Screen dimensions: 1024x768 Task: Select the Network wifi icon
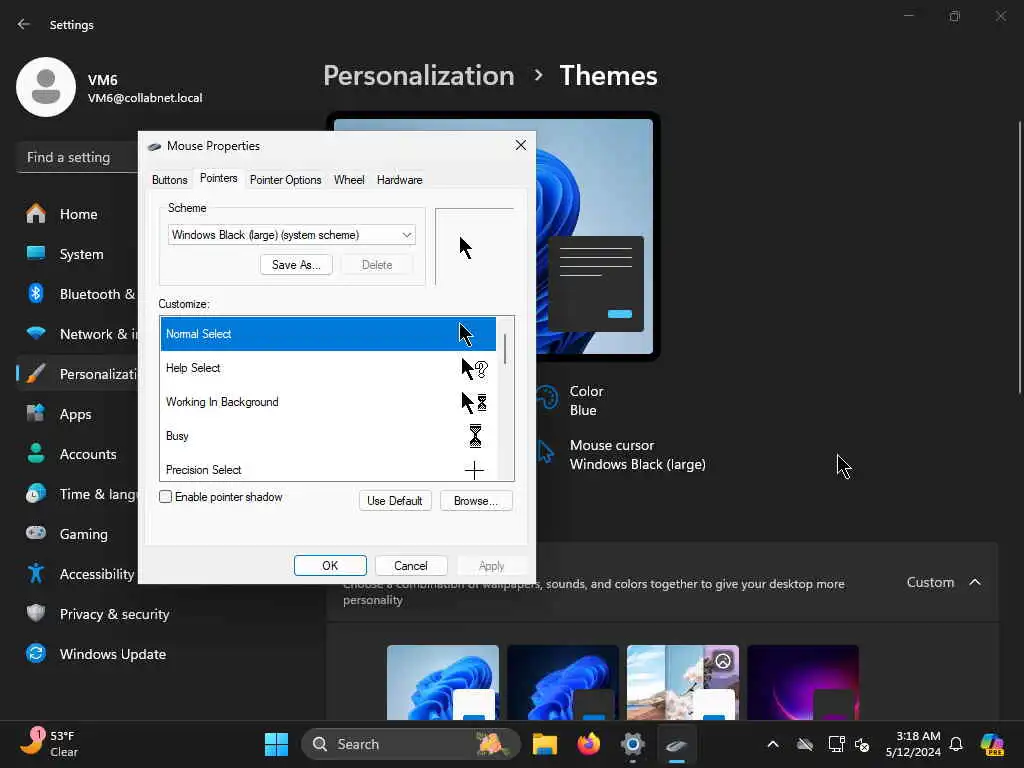pyautogui.click(x=36, y=333)
